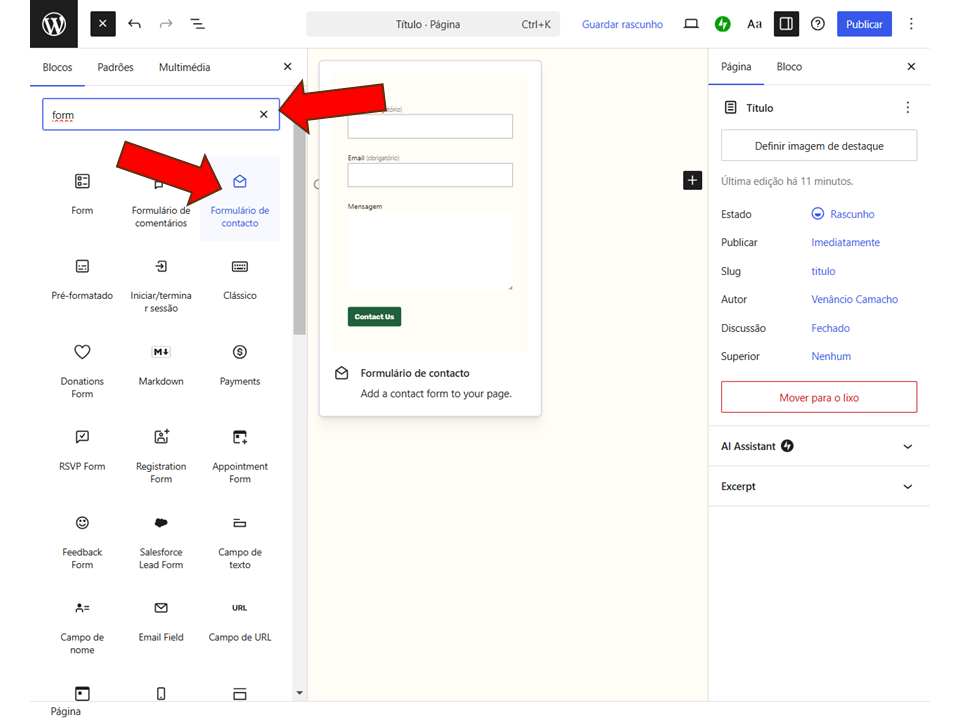Open the Options three-dot menu

(x=911, y=24)
